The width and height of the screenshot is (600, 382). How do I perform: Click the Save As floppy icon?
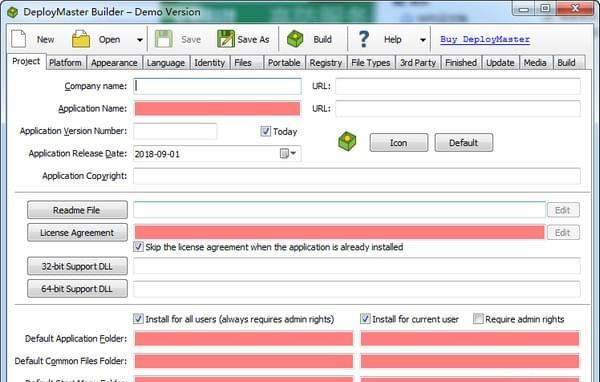226,39
